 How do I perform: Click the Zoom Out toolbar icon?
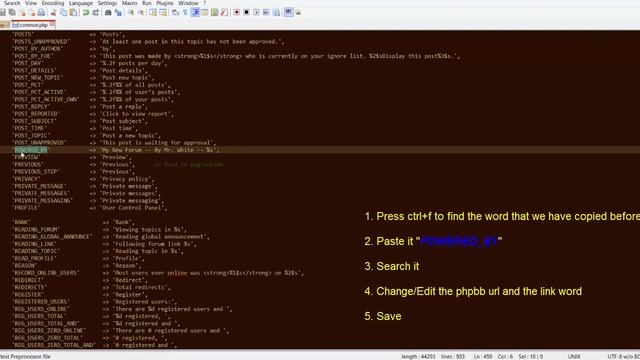coord(141,13)
